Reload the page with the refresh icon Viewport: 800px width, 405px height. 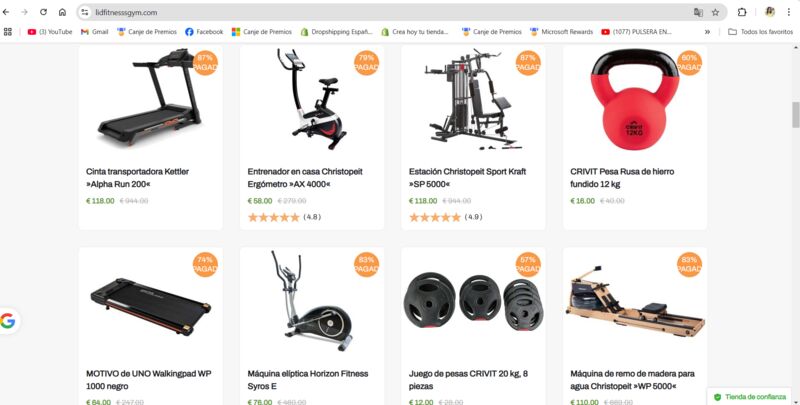pos(43,12)
